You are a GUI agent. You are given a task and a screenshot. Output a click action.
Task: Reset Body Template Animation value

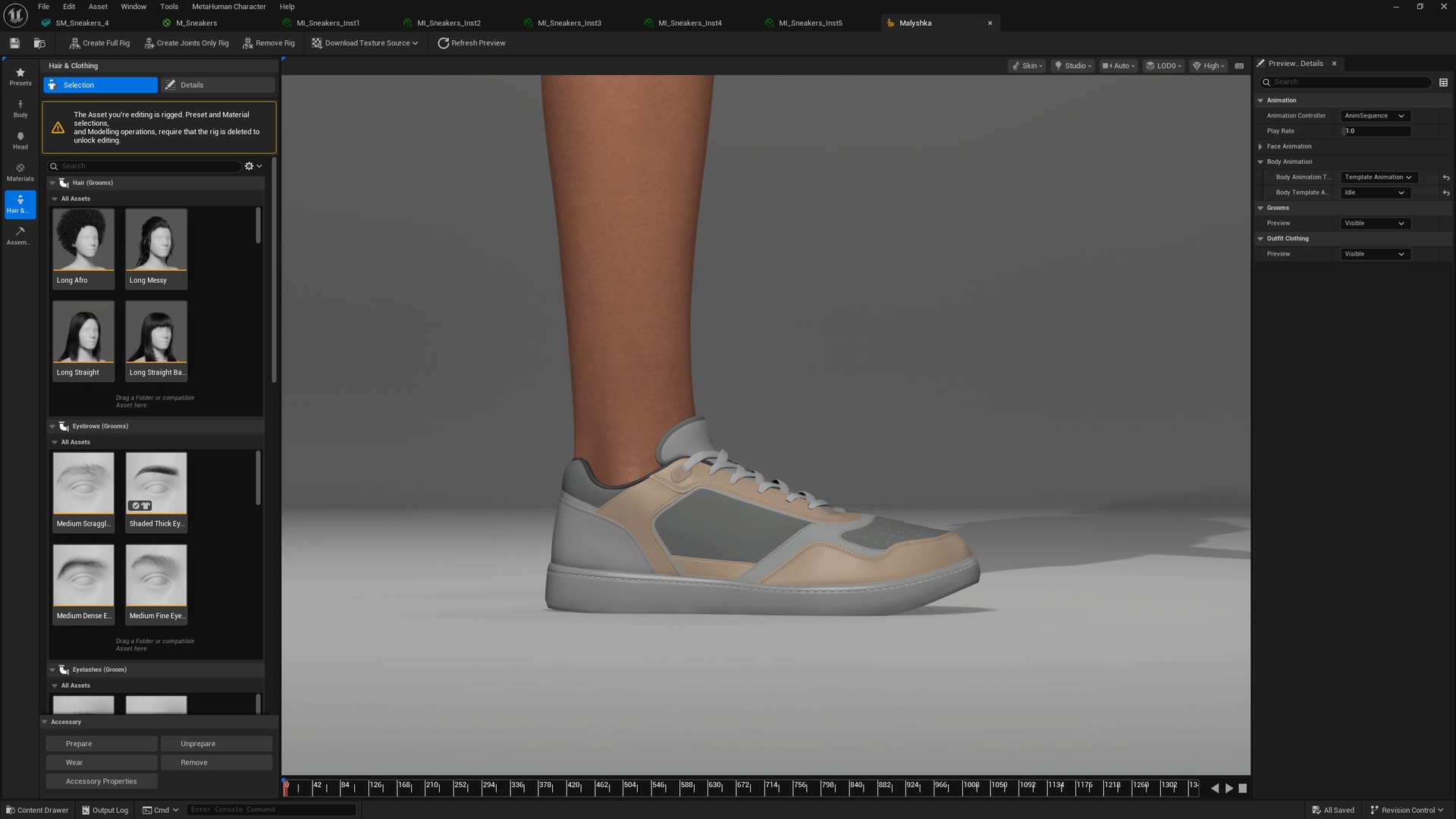click(x=1446, y=193)
